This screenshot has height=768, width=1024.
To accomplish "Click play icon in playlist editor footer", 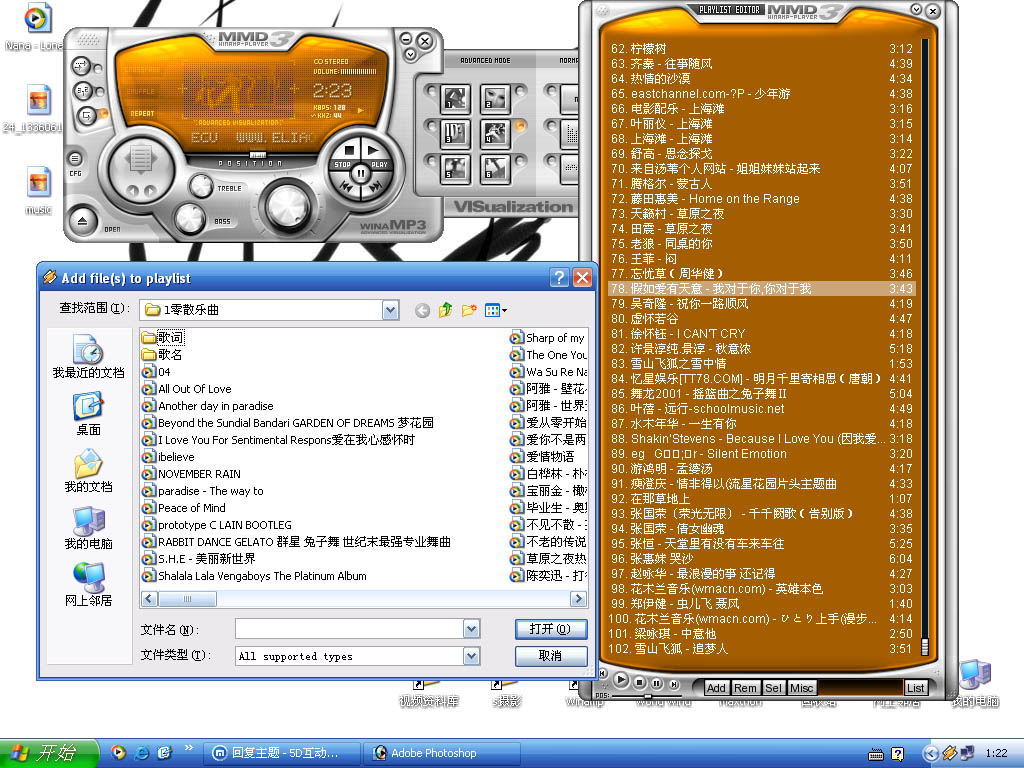I will pos(622,680).
